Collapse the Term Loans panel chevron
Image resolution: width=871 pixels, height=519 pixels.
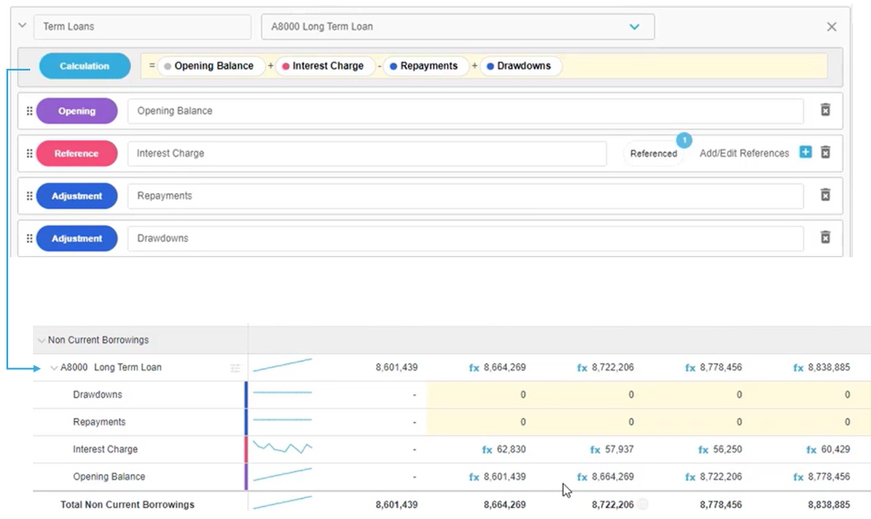pyautogui.click(x=22, y=25)
